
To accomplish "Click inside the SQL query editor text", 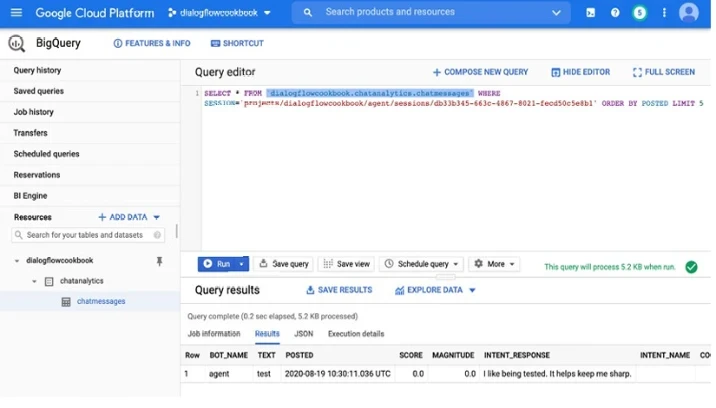I will (453, 98).
